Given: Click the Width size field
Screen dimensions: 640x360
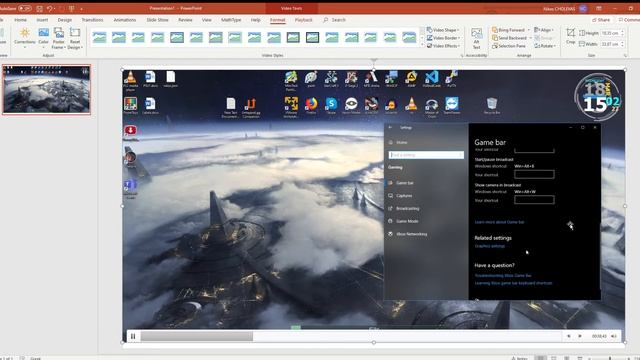Looking at the screenshot, I should click(609, 44).
